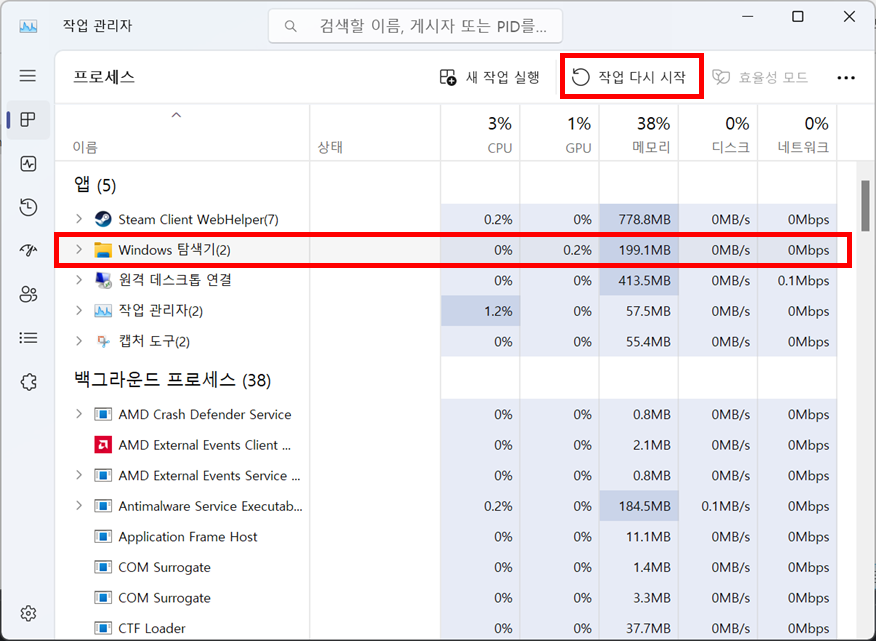Click the Windows 탐색기 folder icon
Image resolution: width=876 pixels, height=641 pixels.
tap(103, 250)
